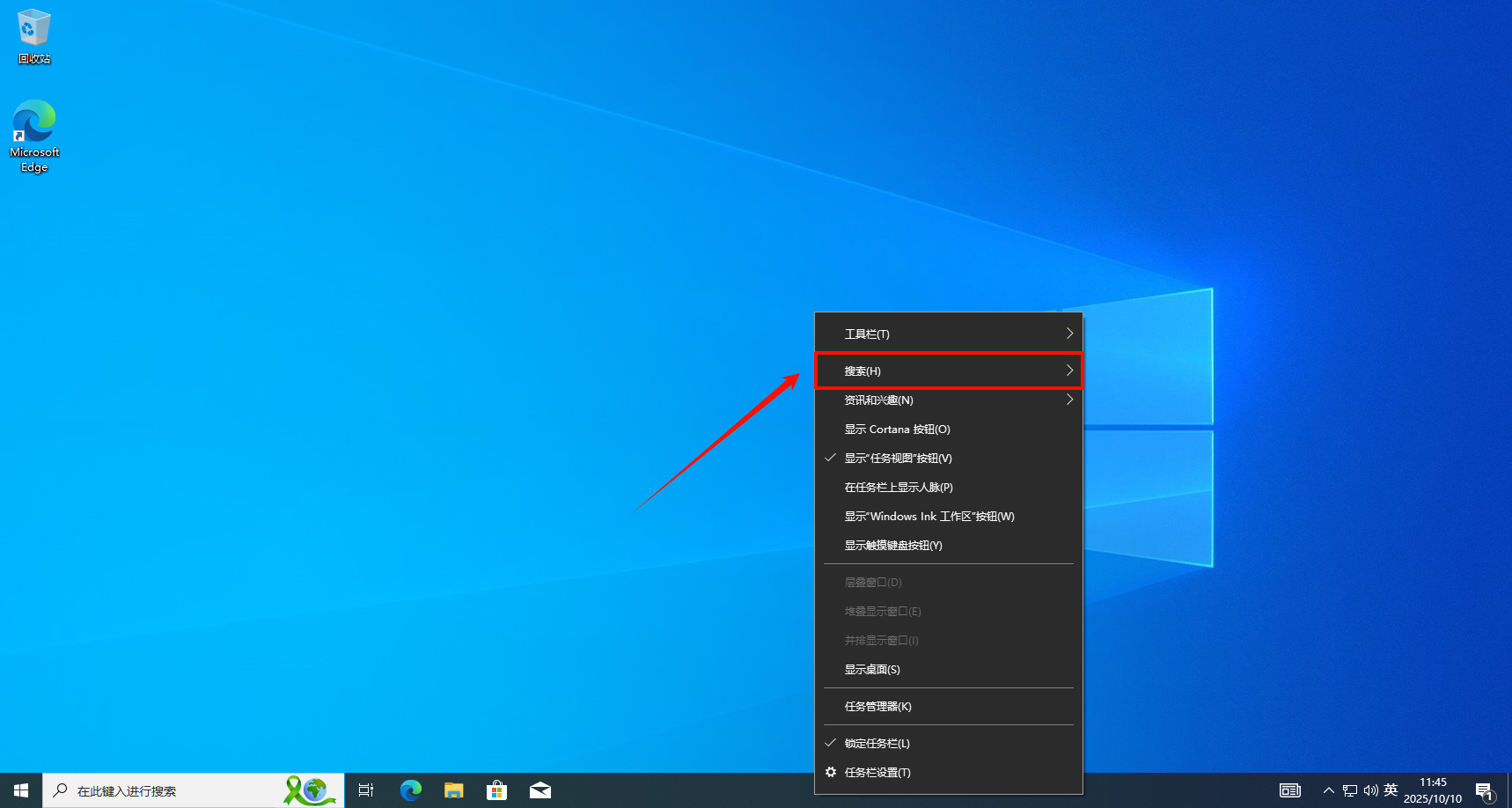Launch File Explorer from the taskbar

[453, 790]
